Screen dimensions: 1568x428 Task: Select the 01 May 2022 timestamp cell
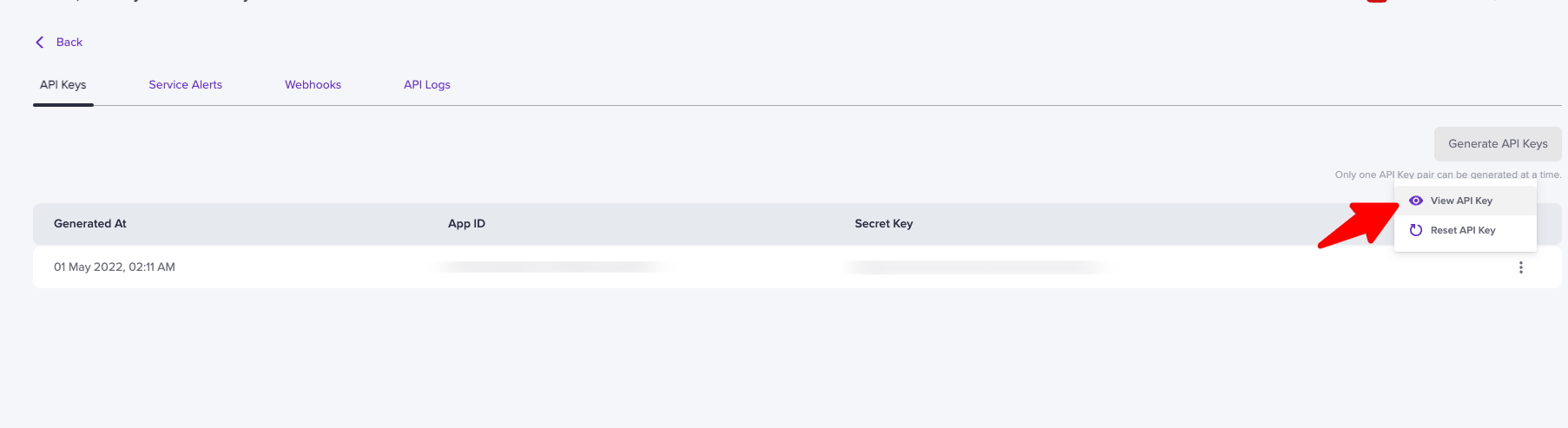pyautogui.click(x=115, y=267)
